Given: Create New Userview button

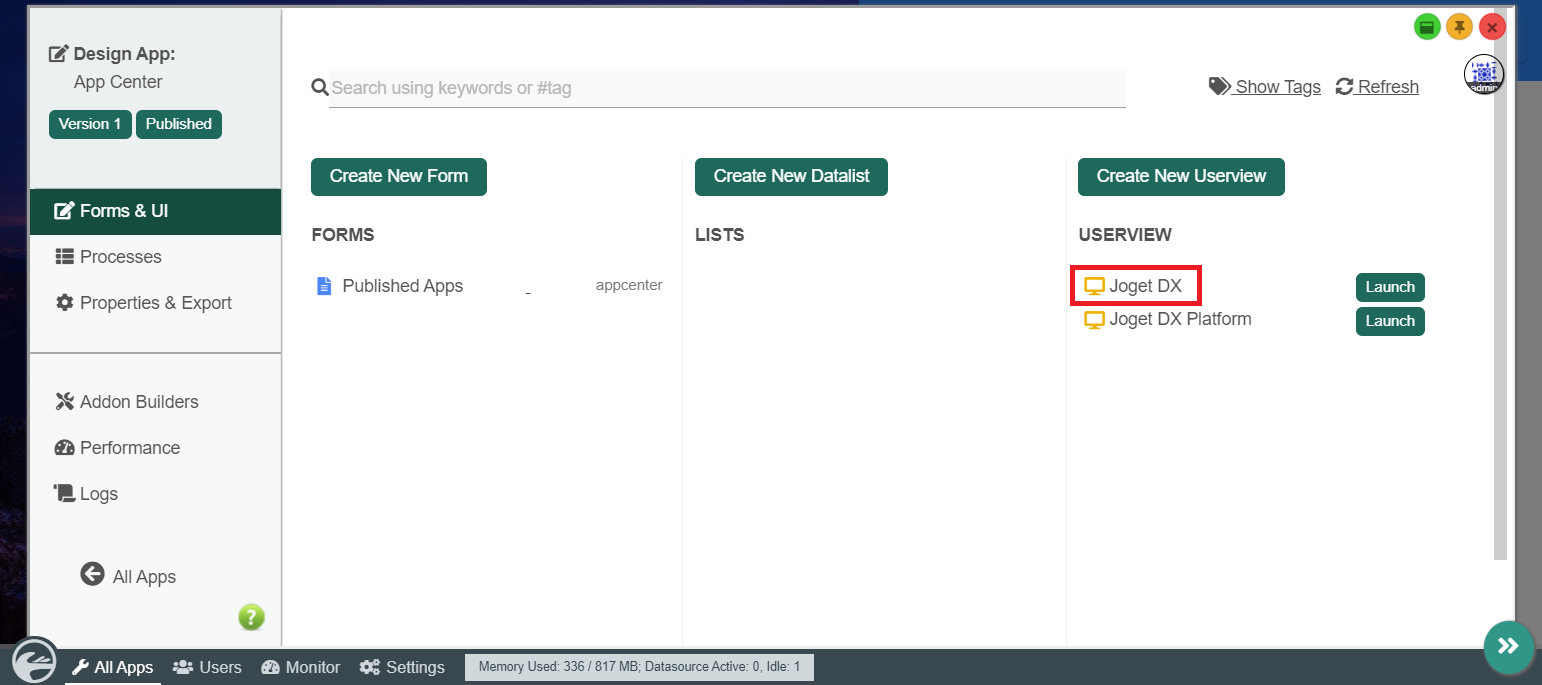Looking at the screenshot, I should (1181, 176).
